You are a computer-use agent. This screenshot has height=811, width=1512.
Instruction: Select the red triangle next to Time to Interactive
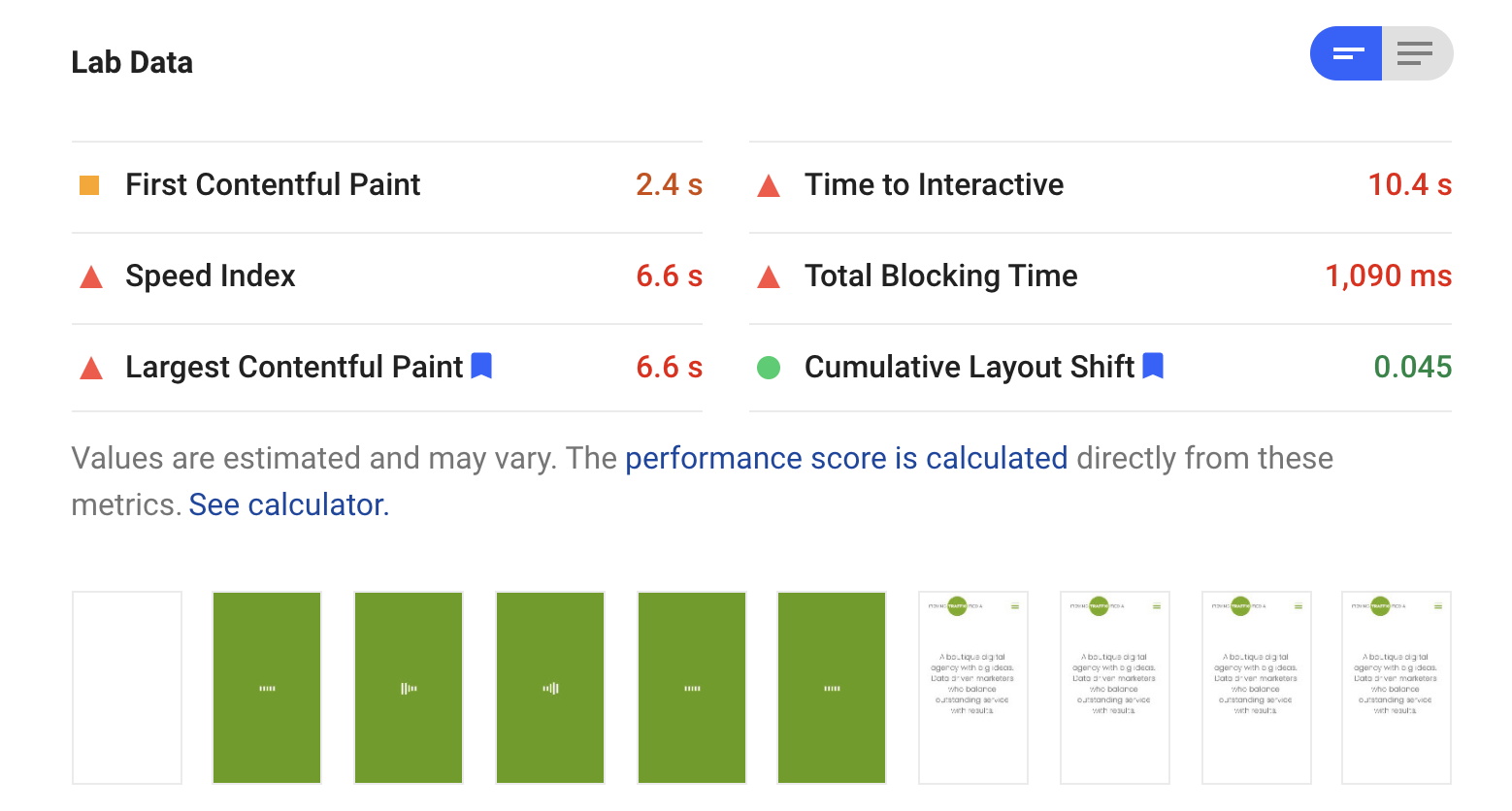pos(769,184)
